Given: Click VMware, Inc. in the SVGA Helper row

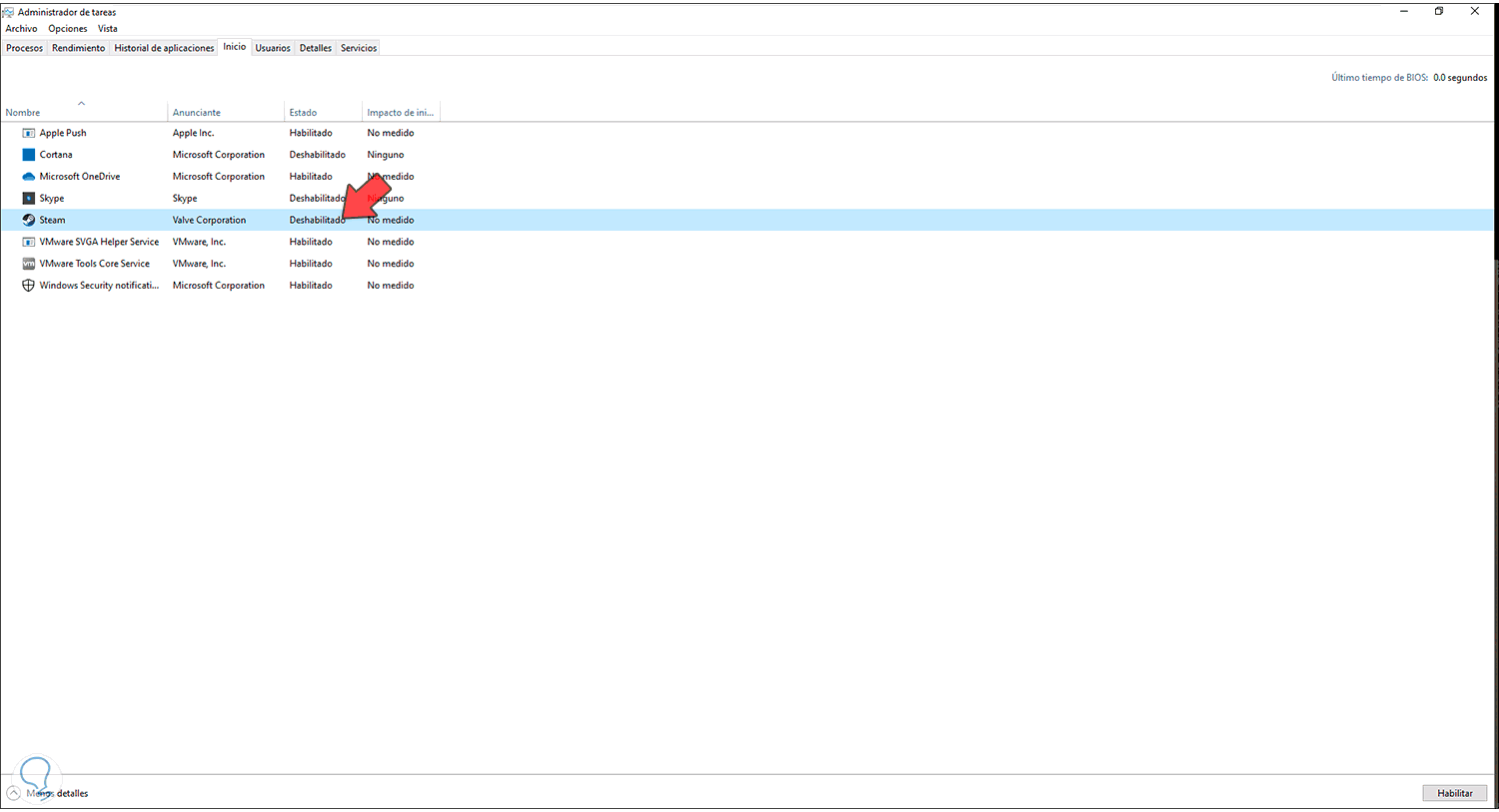Looking at the screenshot, I should click(200, 242).
